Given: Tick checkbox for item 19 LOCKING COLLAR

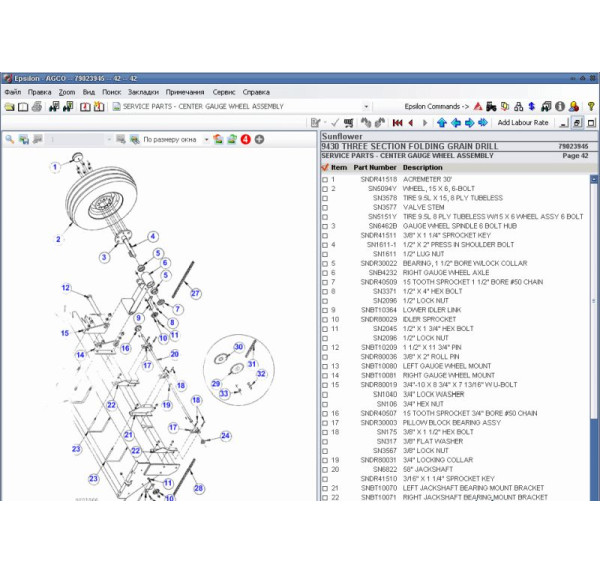Looking at the screenshot, I should point(325,460).
